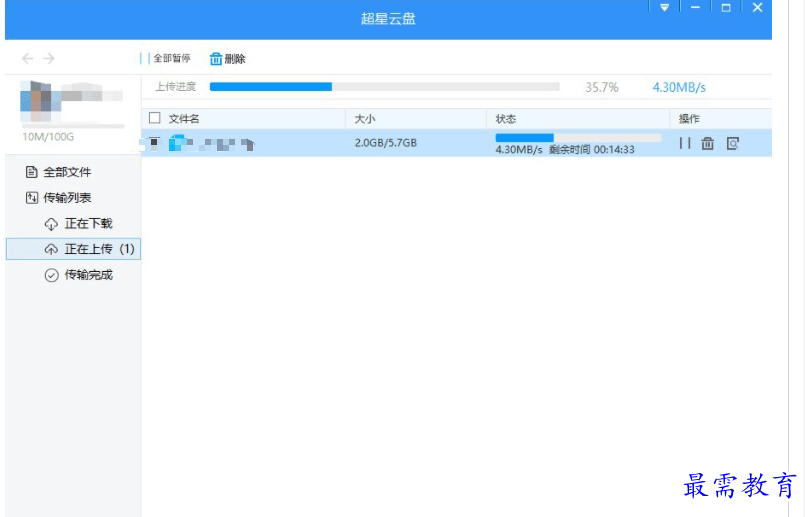Tick the checkbox of the uploading file row
805x517 pixels.
click(x=154, y=142)
